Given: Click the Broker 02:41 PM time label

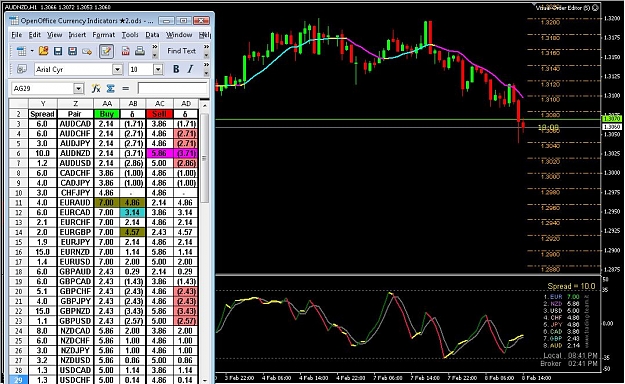Looking at the screenshot, I should (569, 363).
